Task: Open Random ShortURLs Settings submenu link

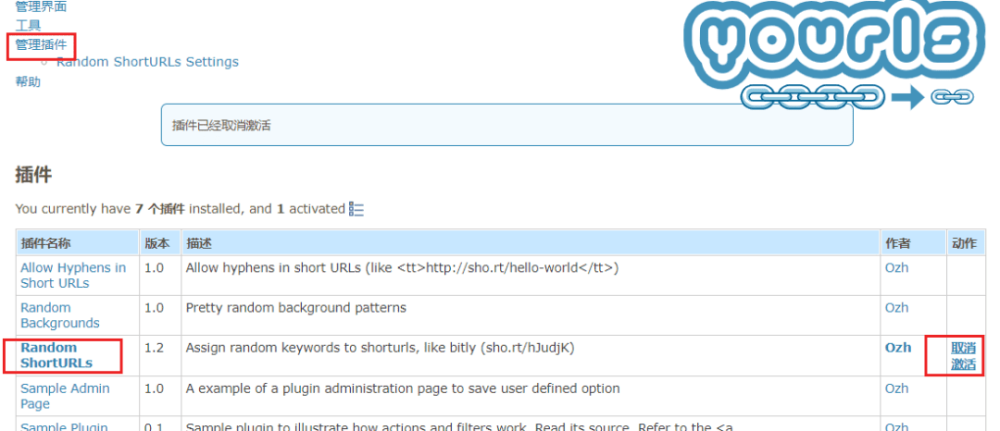Action: tap(147, 62)
